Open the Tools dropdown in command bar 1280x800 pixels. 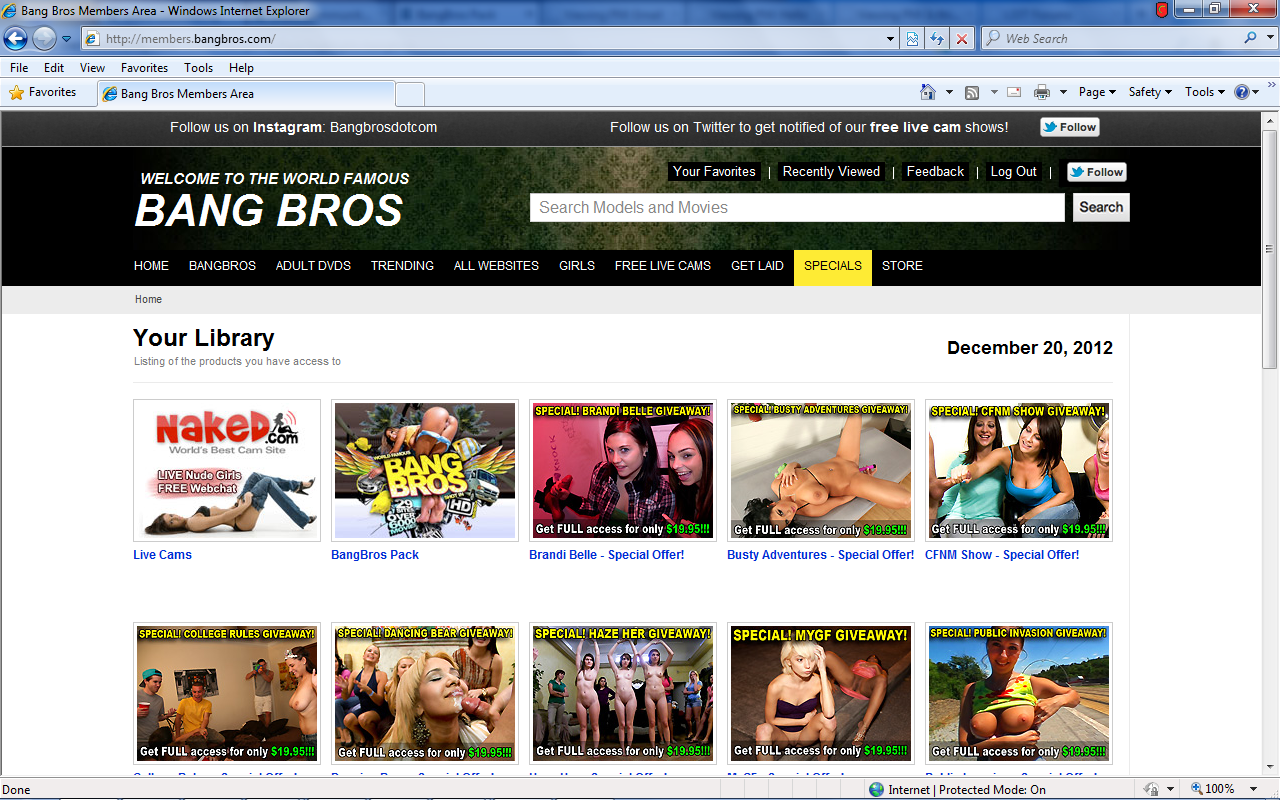click(x=1205, y=92)
